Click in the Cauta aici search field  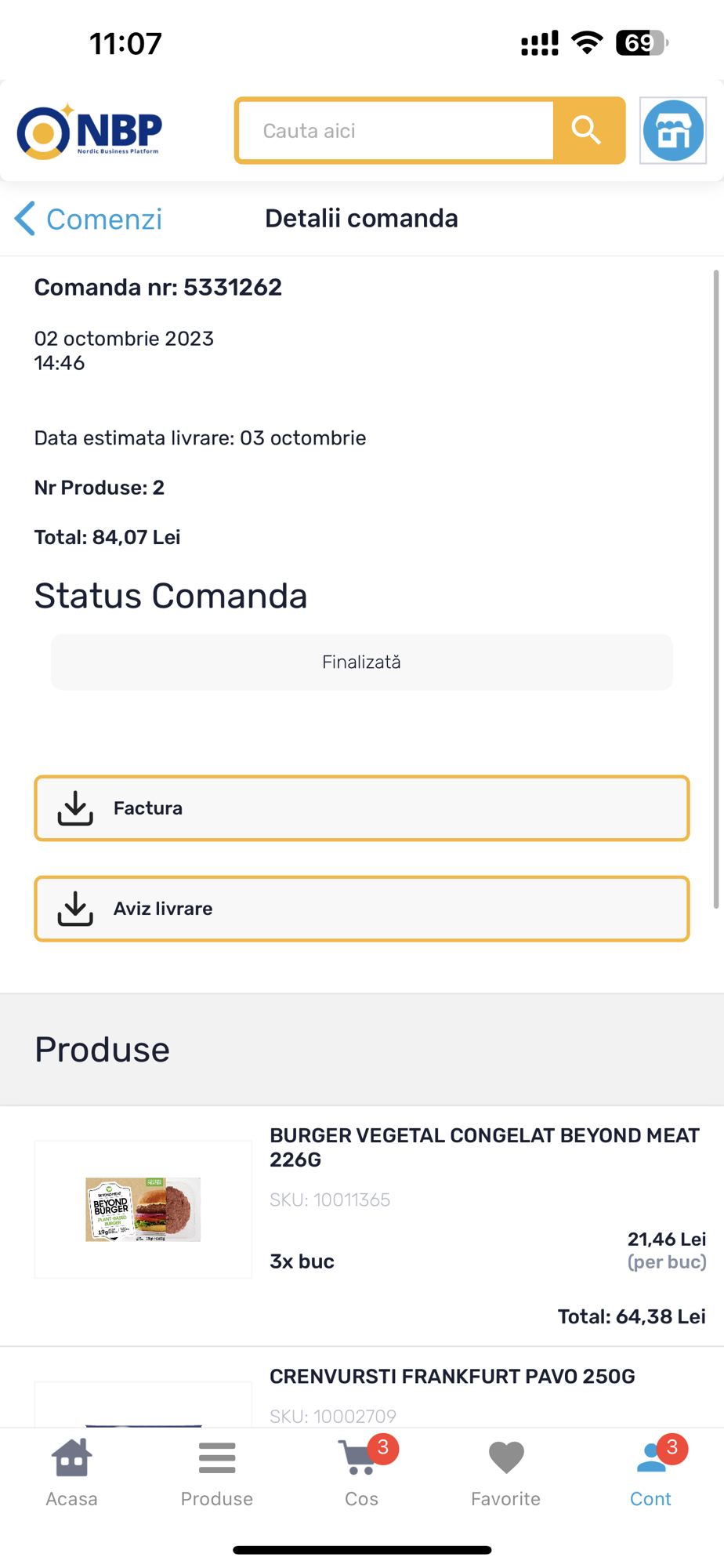coord(396,131)
